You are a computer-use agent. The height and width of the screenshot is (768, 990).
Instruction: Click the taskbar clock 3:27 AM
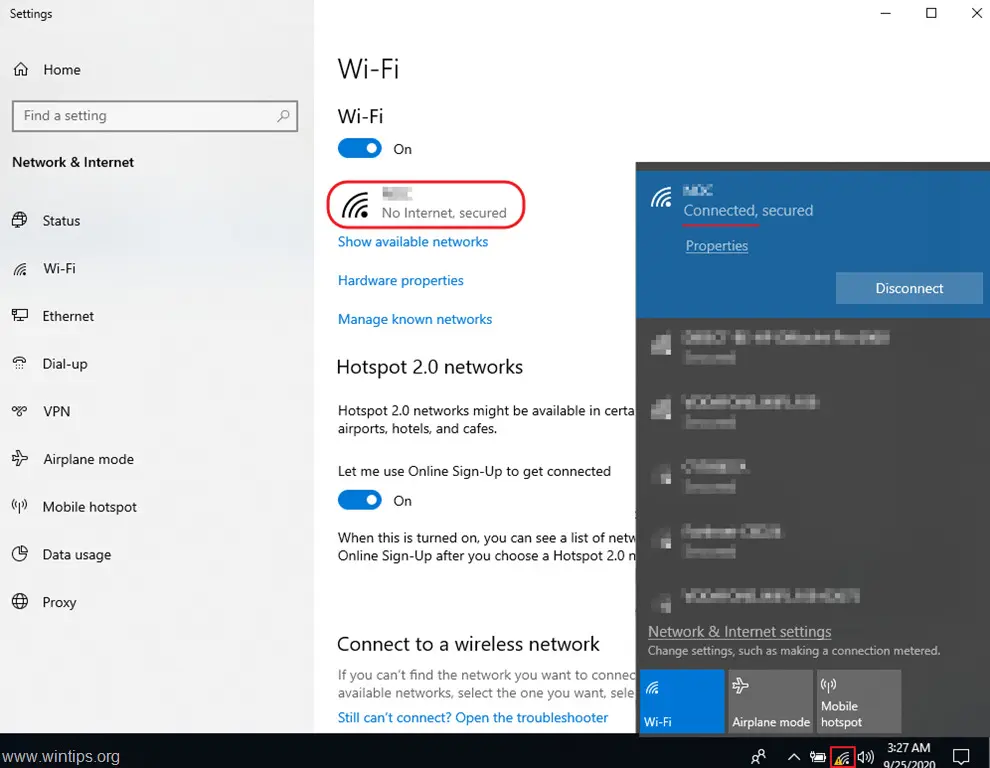909,748
